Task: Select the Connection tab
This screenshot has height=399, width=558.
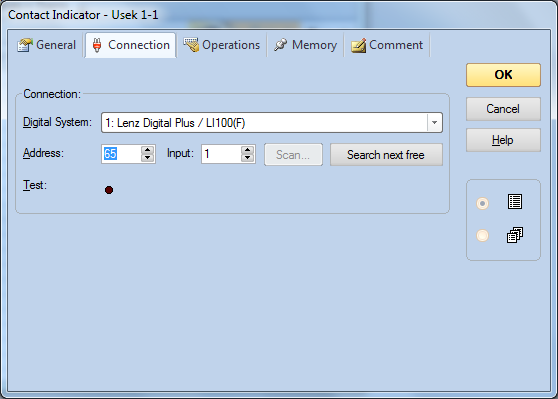Action: 131,45
